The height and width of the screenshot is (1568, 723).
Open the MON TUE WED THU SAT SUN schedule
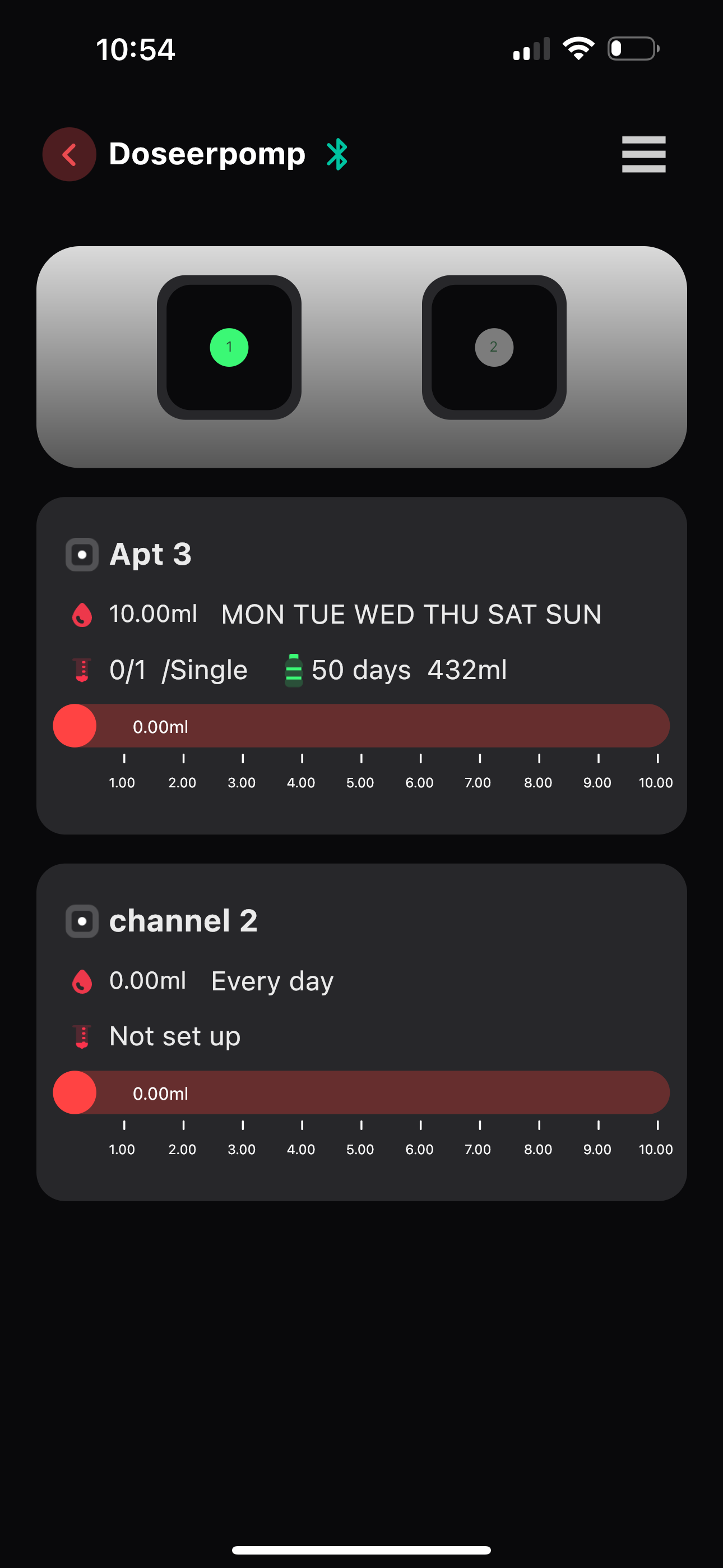tap(411, 614)
